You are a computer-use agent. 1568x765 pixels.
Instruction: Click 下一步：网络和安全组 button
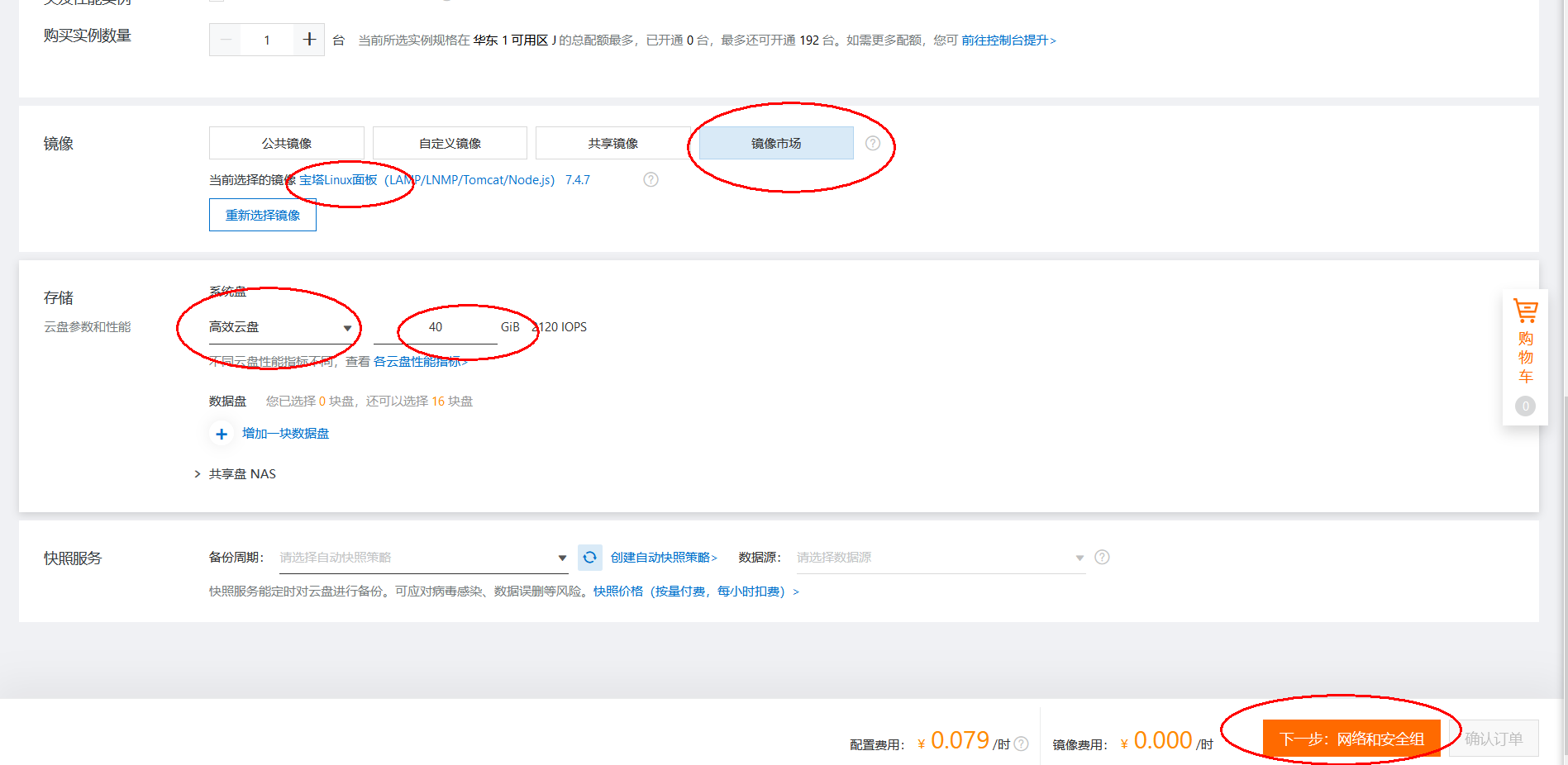pos(1351,739)
